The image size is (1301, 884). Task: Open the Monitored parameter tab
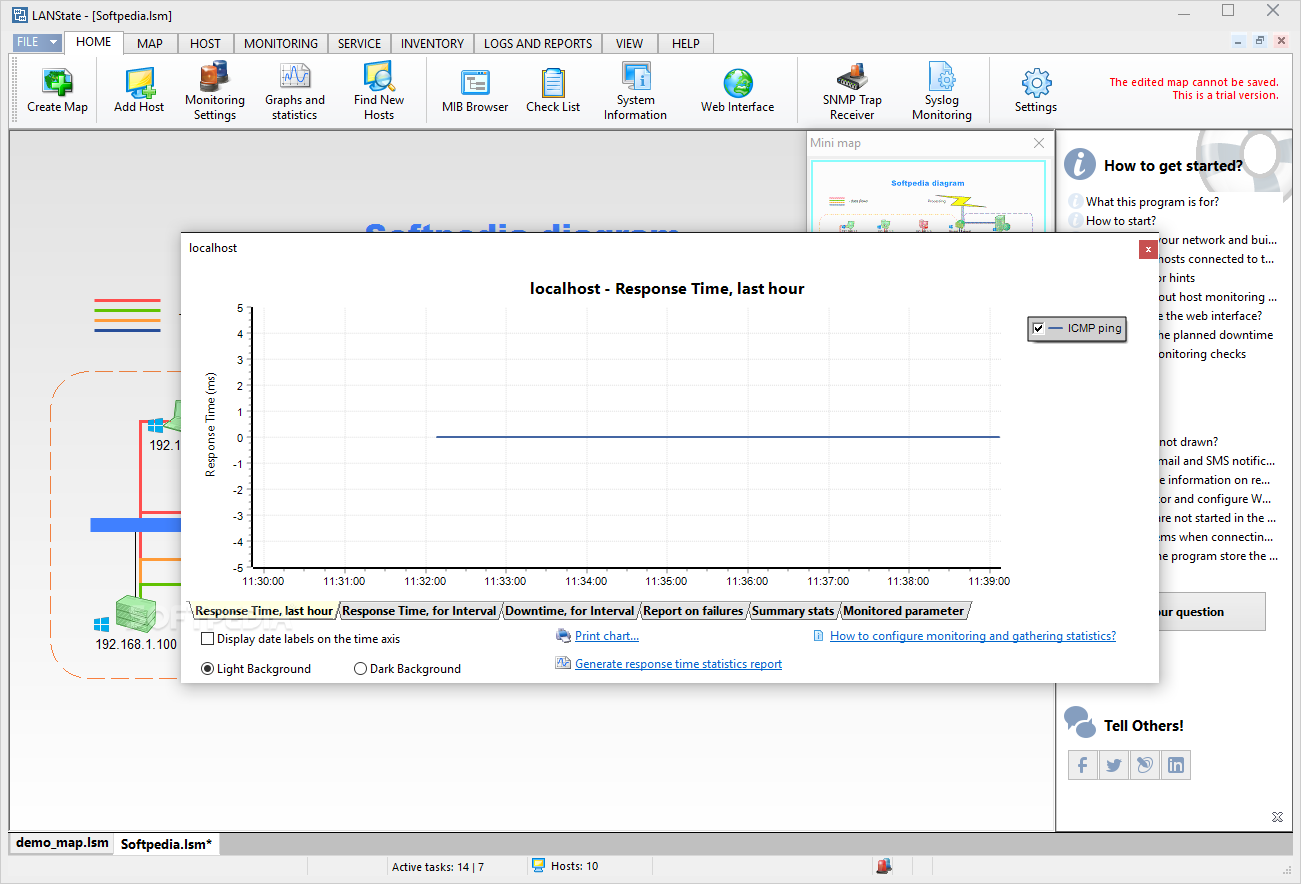(x=903, y=610)
